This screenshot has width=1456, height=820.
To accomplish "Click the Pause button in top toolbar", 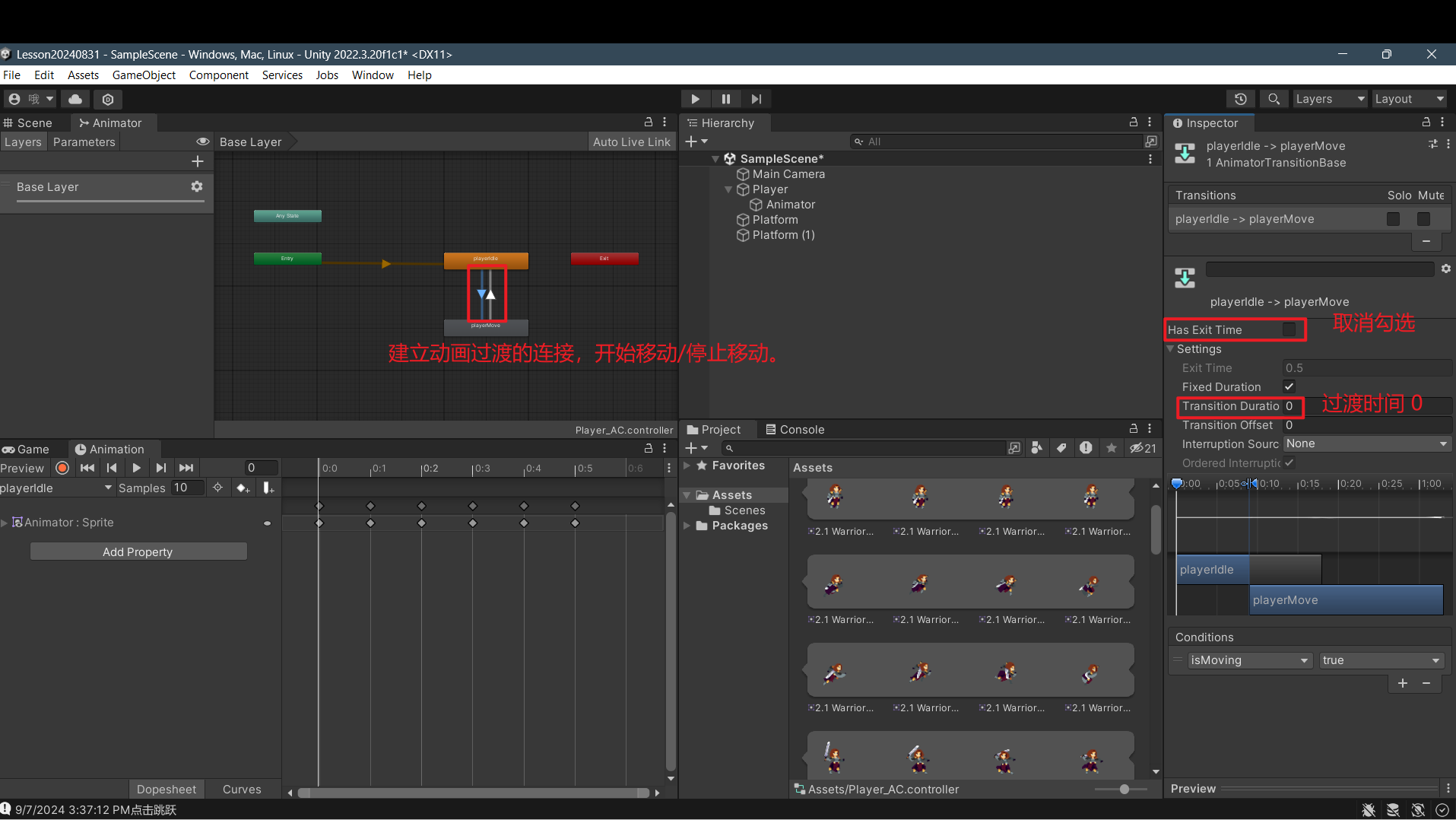I will (x=725, y=99).
